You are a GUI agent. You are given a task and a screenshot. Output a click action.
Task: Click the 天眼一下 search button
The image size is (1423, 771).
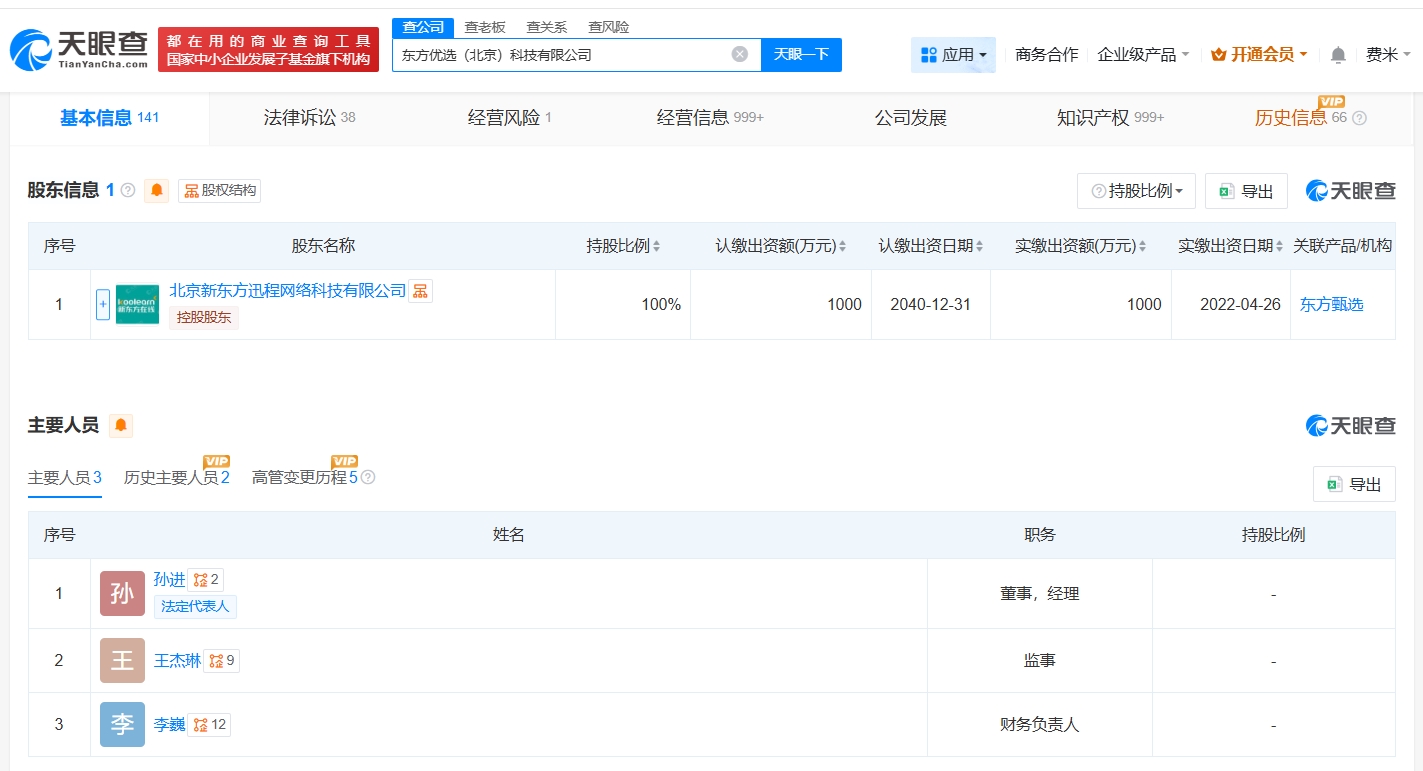tap(801, 55)
